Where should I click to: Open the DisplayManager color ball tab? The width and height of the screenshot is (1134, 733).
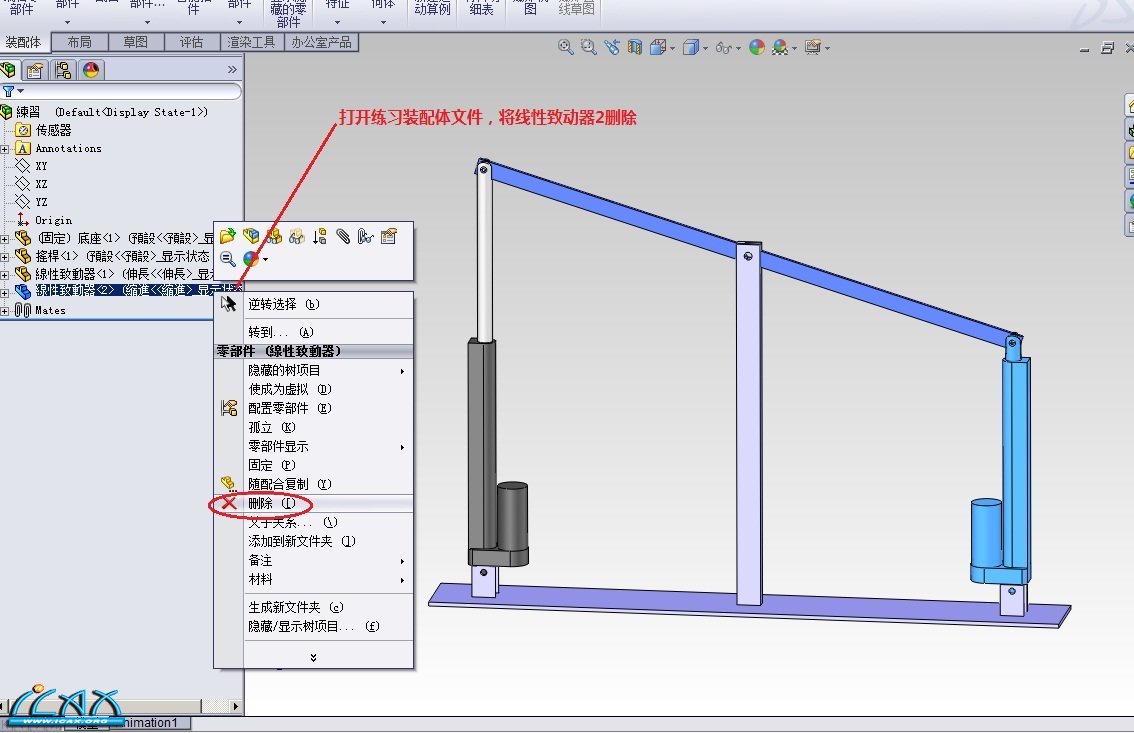coord(91,70)
